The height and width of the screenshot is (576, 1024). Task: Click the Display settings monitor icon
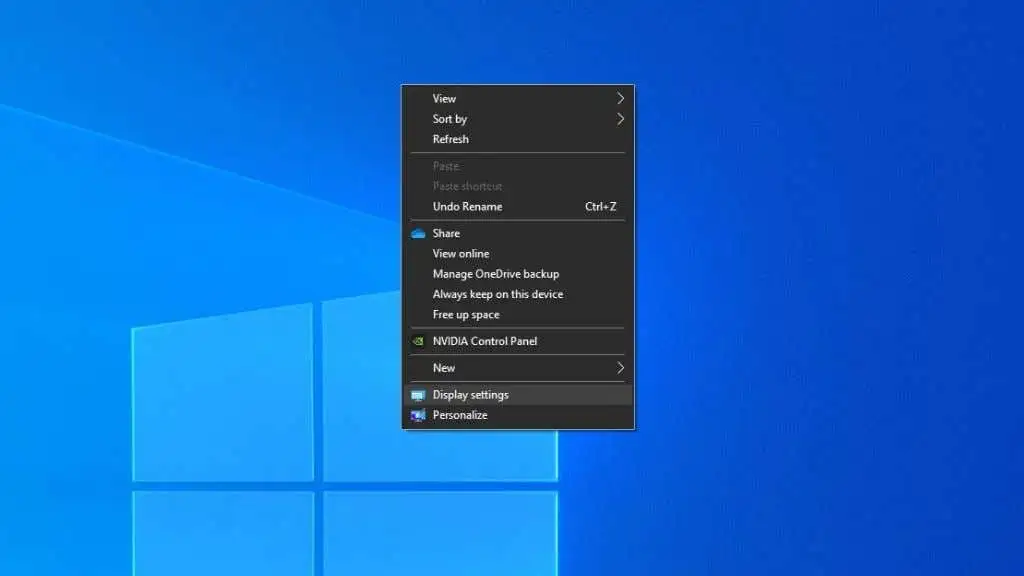pos(418,395)
